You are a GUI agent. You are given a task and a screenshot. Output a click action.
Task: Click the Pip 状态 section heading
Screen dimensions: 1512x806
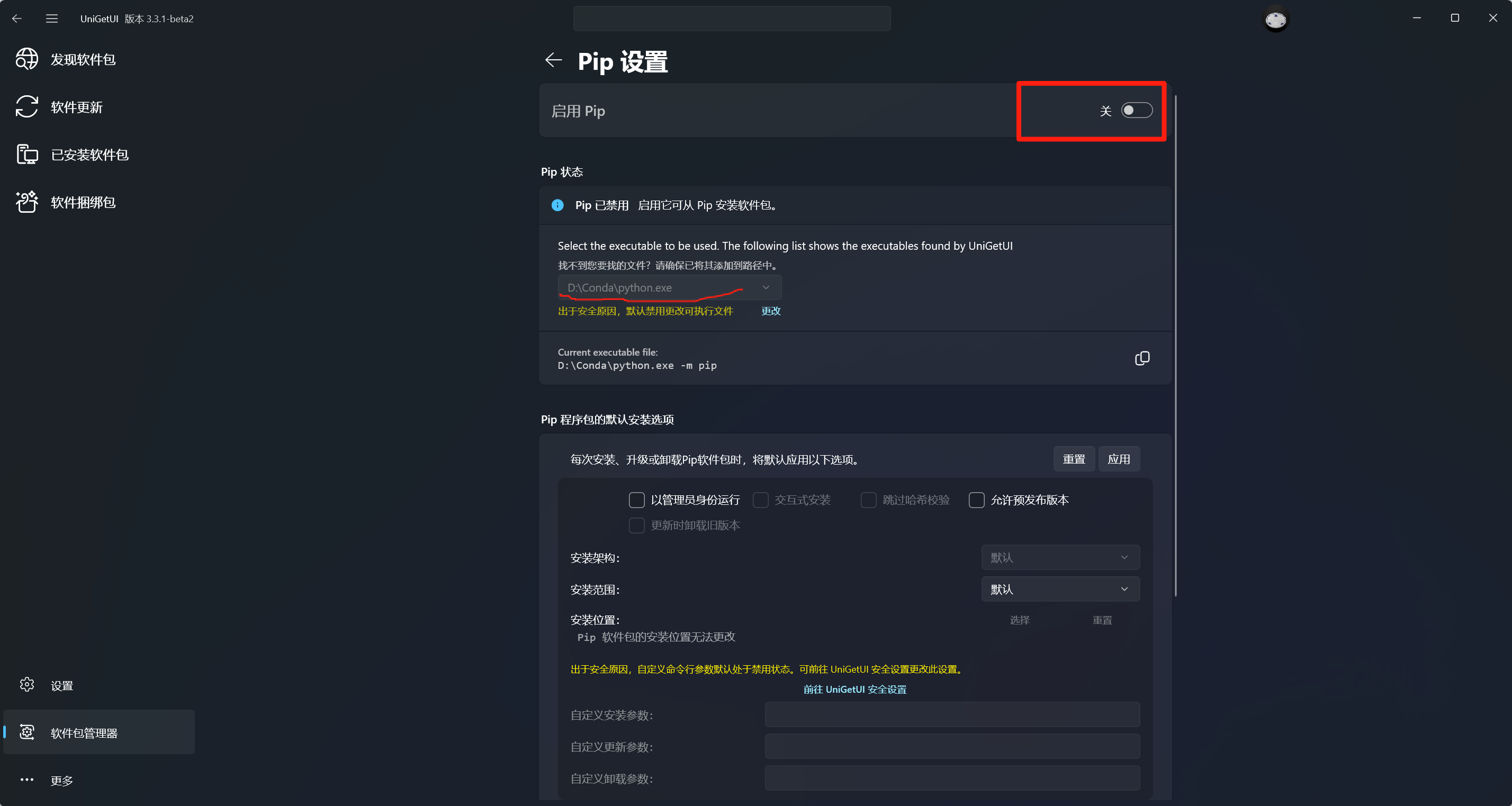coord(562,172)
